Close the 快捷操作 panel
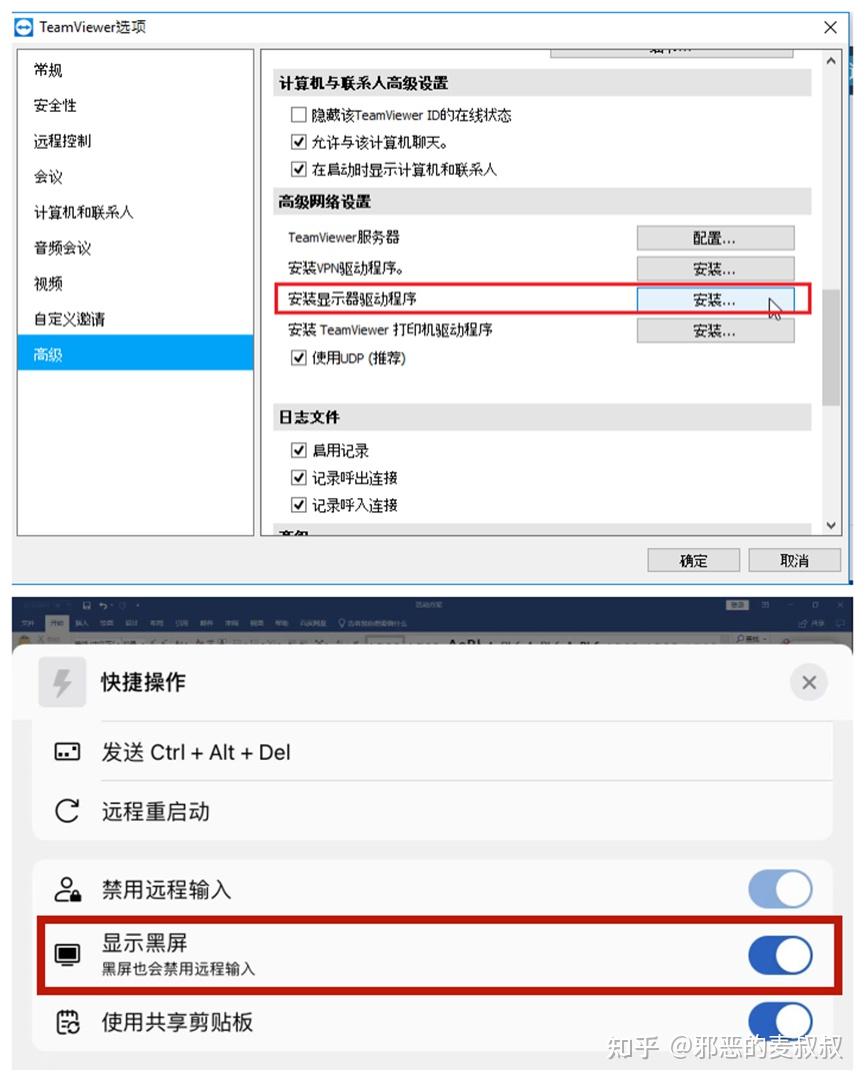The image size is (865, 1082). (809, 682)
